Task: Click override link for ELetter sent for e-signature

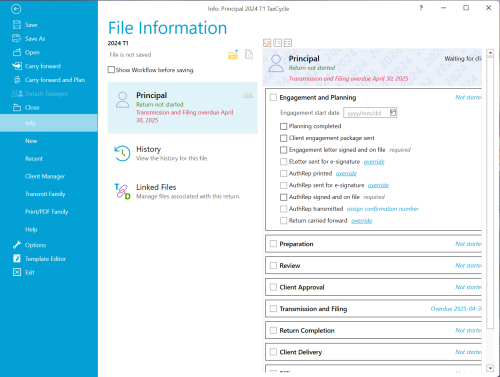Action: tap(374, 162)
